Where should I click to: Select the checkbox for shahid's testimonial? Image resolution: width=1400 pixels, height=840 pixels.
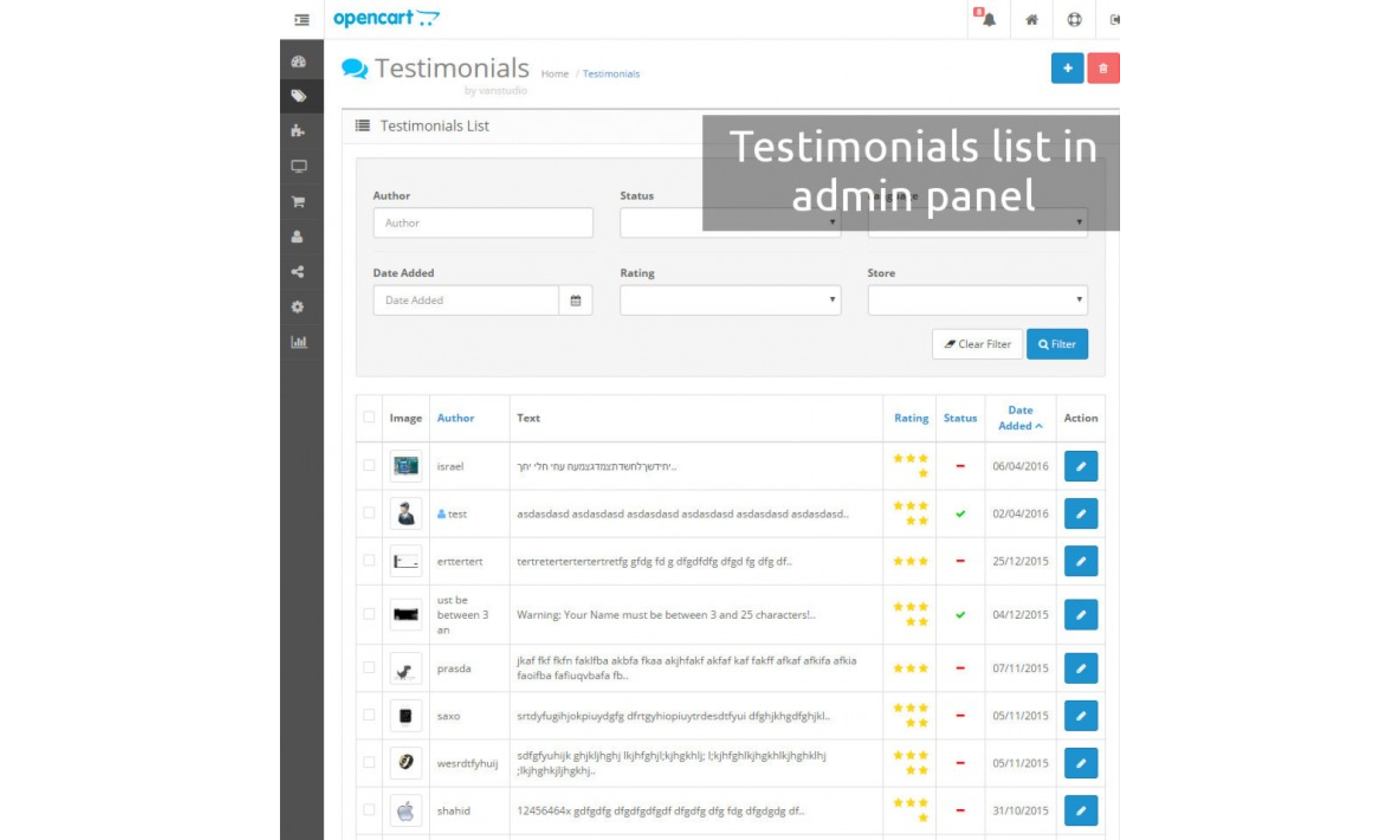368,809
